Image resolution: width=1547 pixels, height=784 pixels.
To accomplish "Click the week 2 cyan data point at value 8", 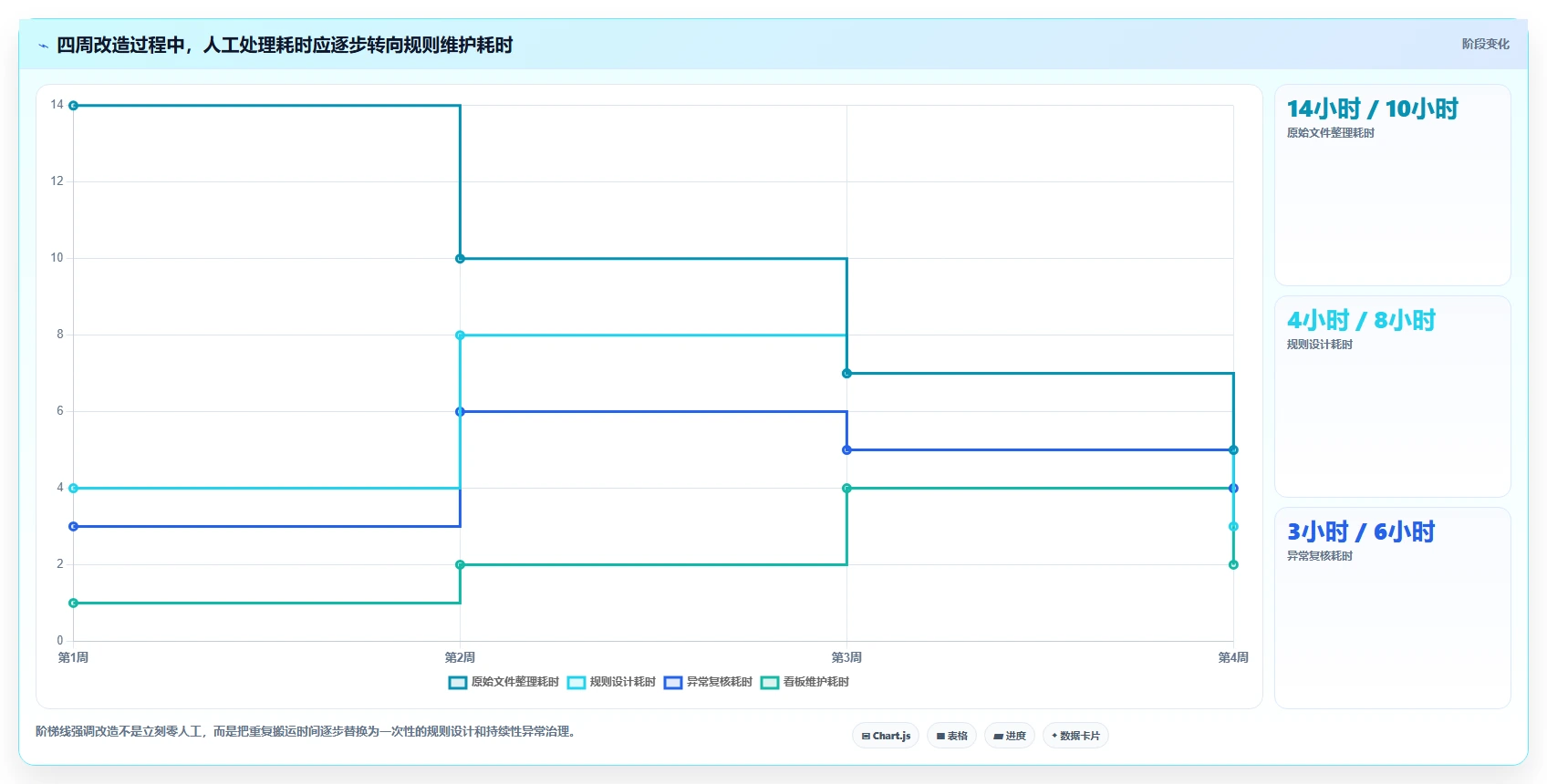I will pyautogui.click(x=460, y=335).
